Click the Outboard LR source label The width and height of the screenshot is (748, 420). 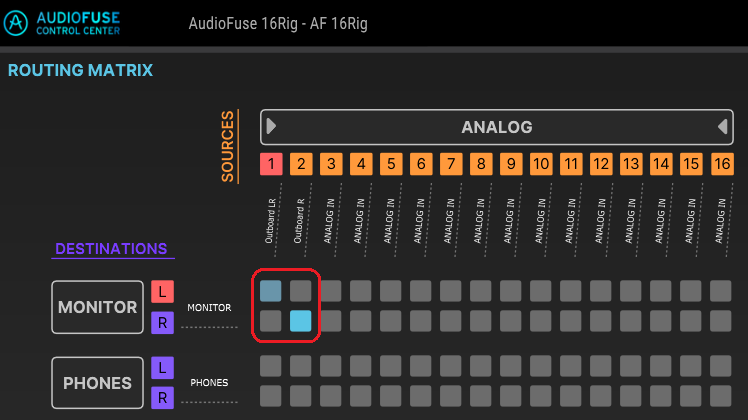[271, 220]
